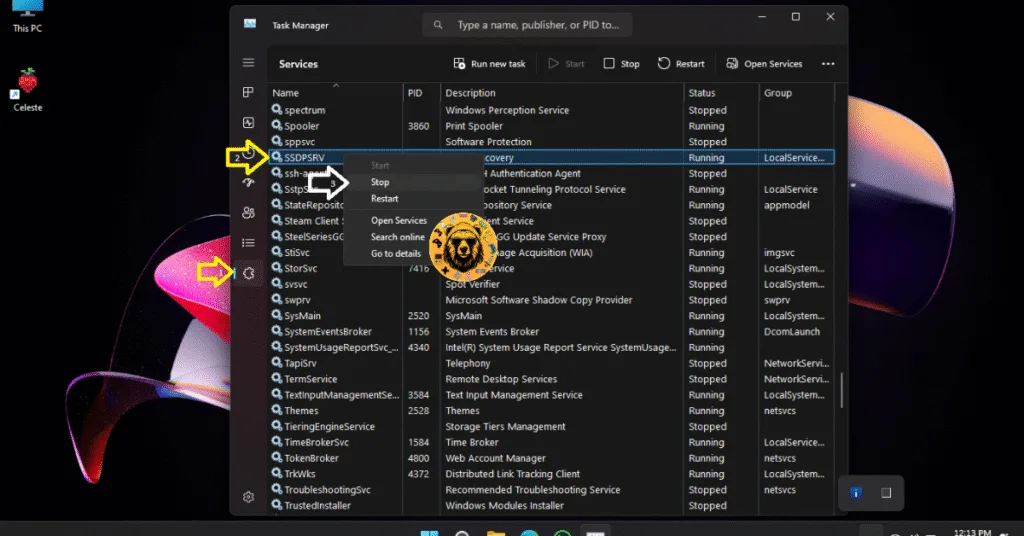The image size is (1024, 536).
Task: Click Run new task in the toolbar
Action: tap(489, 63)
